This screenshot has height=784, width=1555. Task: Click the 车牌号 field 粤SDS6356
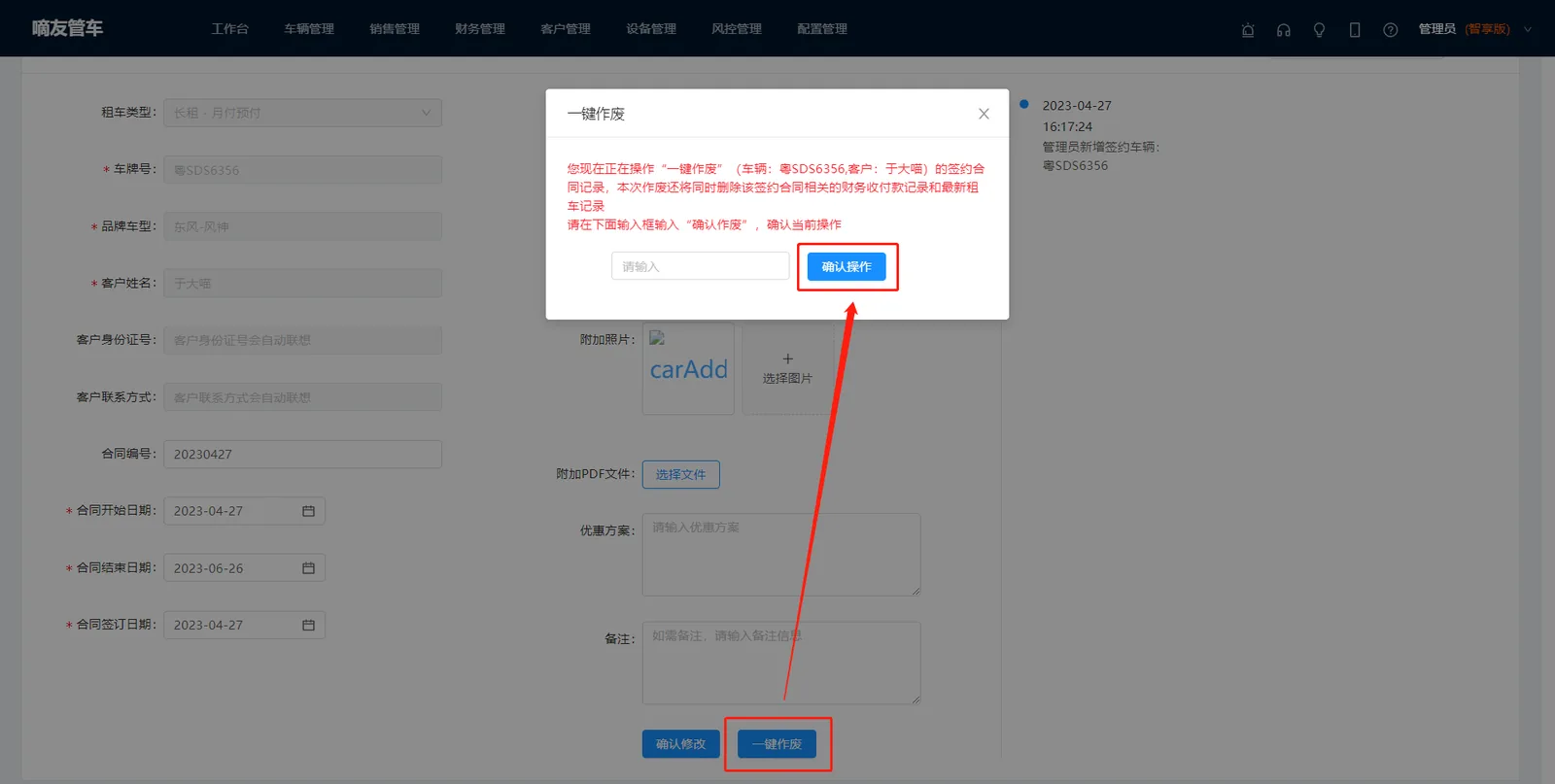(x=302, y=170)
